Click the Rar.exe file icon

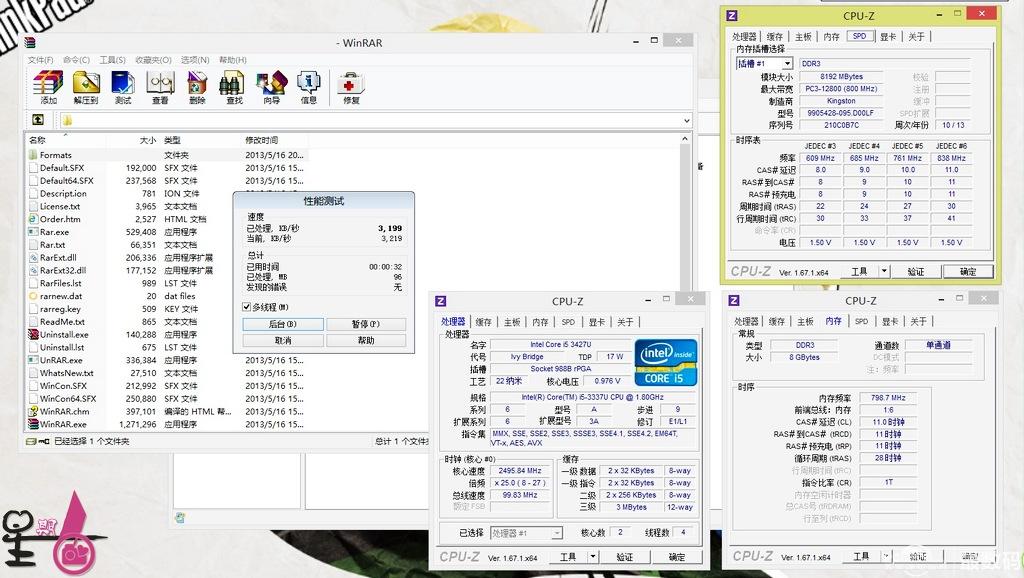[33, 232]
